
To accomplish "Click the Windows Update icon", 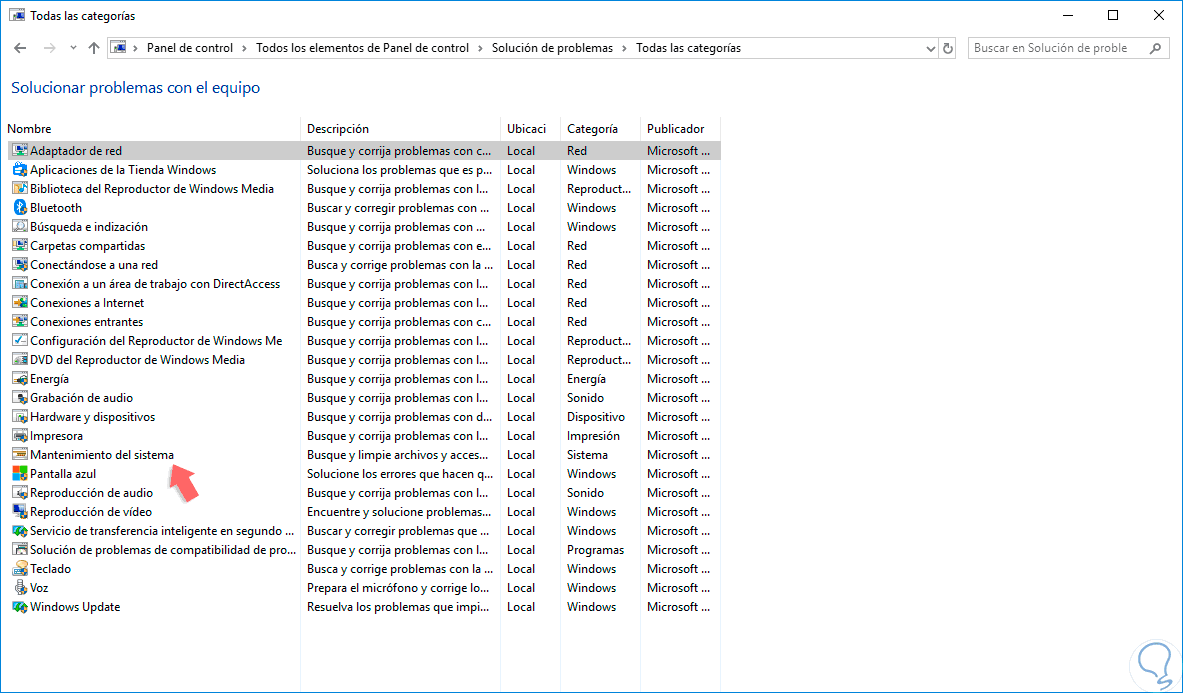I will (x=20, y=607).
